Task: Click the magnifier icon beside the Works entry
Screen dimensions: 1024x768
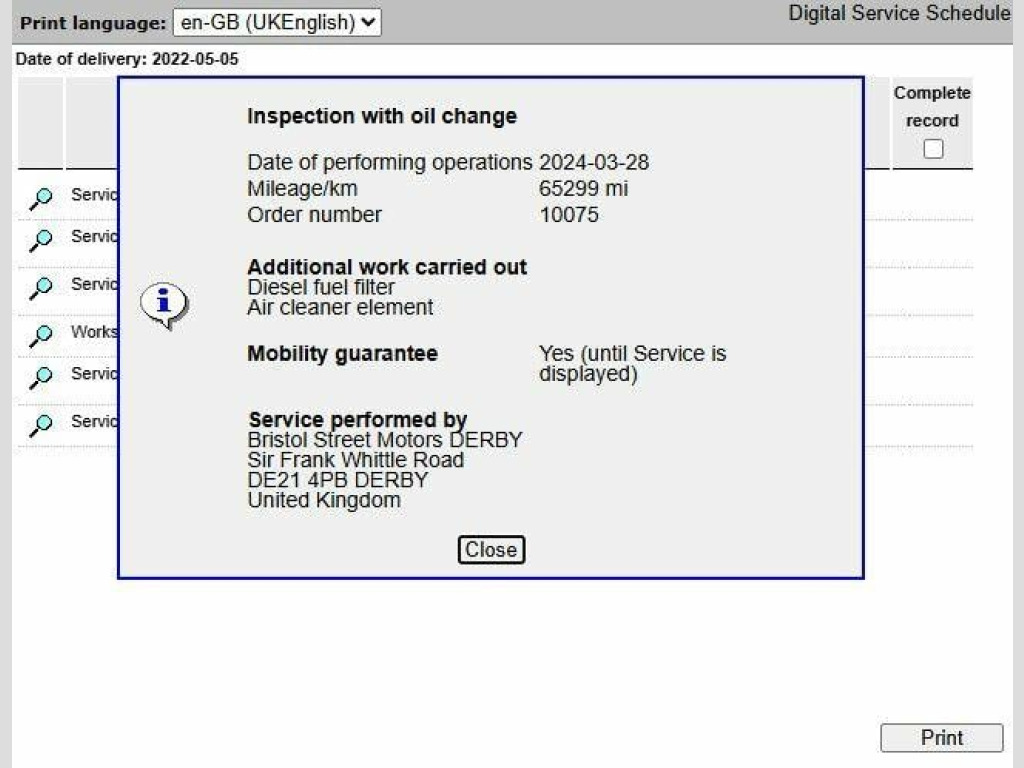Action: pyautogui.click(x=41, y=335)
